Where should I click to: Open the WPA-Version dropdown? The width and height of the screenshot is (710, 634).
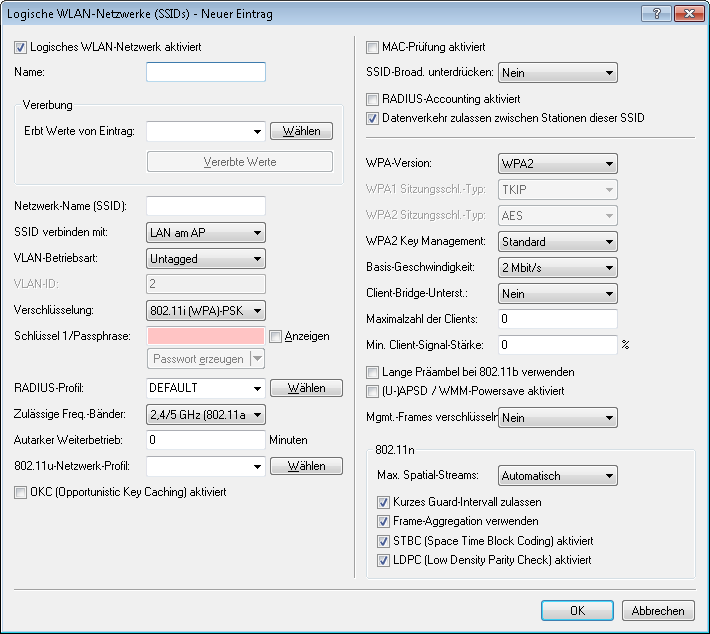tap(557, 164)
